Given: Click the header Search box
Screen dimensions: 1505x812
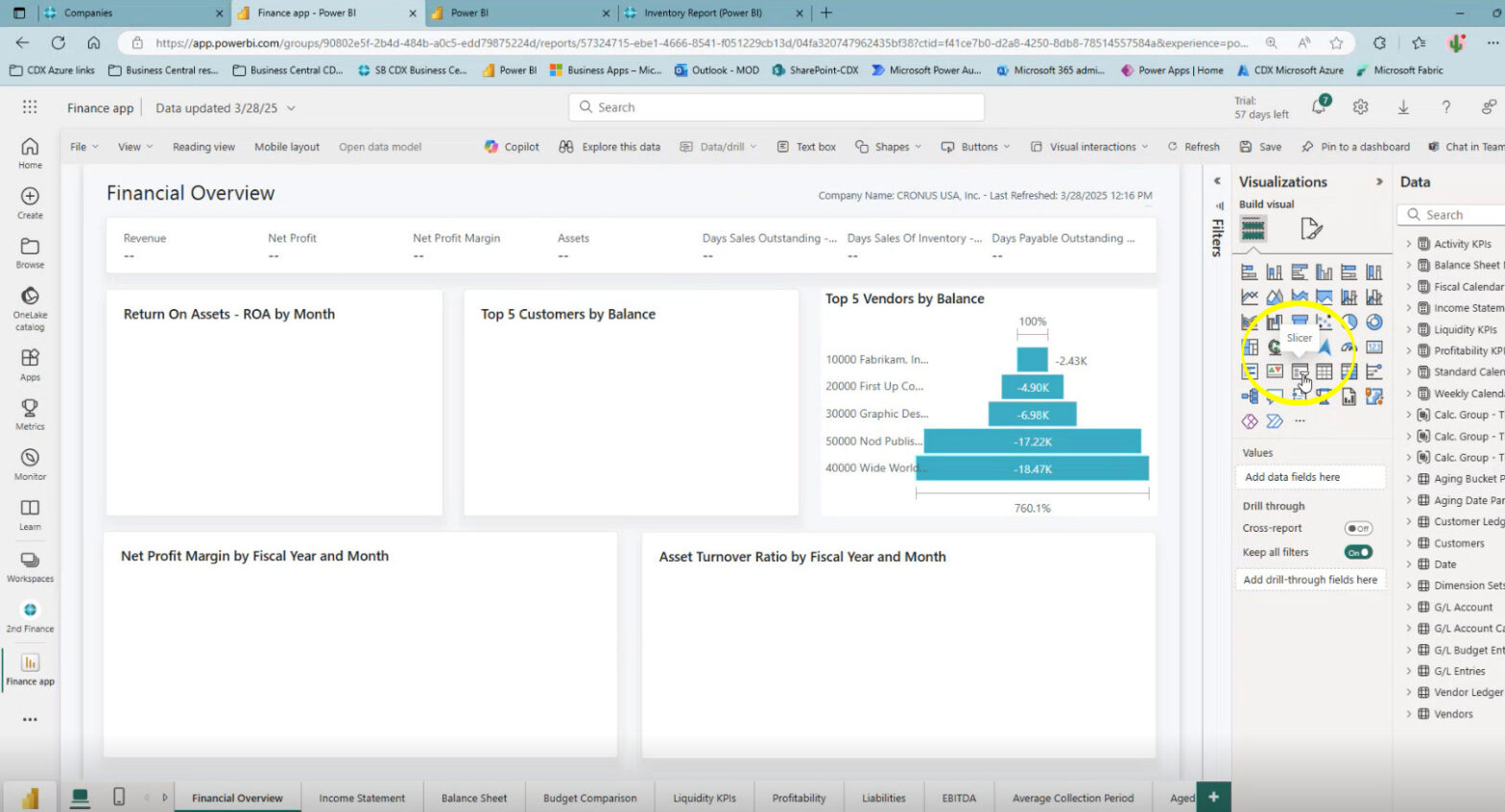Looking at the screenshot, I should 776,107.
